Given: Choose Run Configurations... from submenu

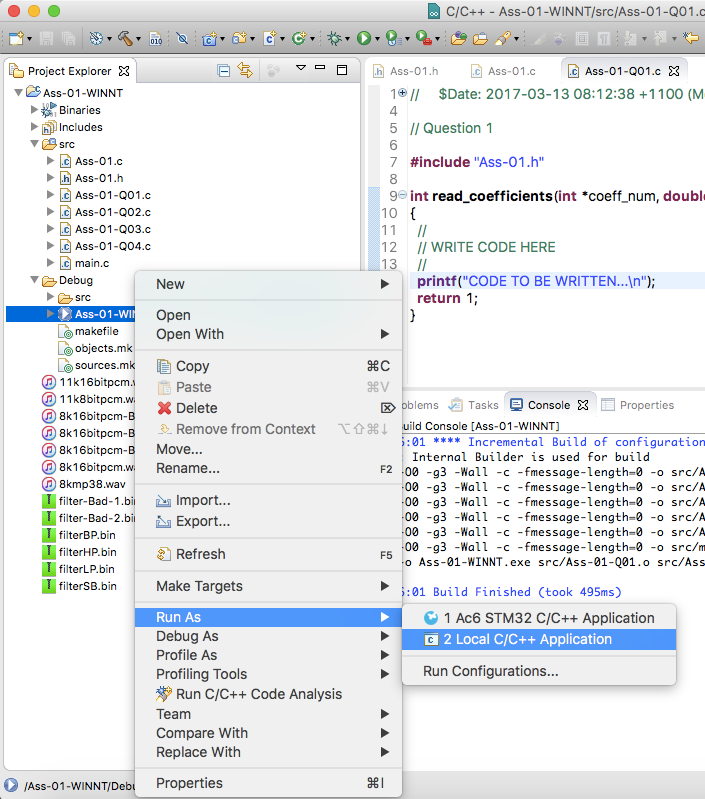Looking at the screenshot, I should click(490, 671).
